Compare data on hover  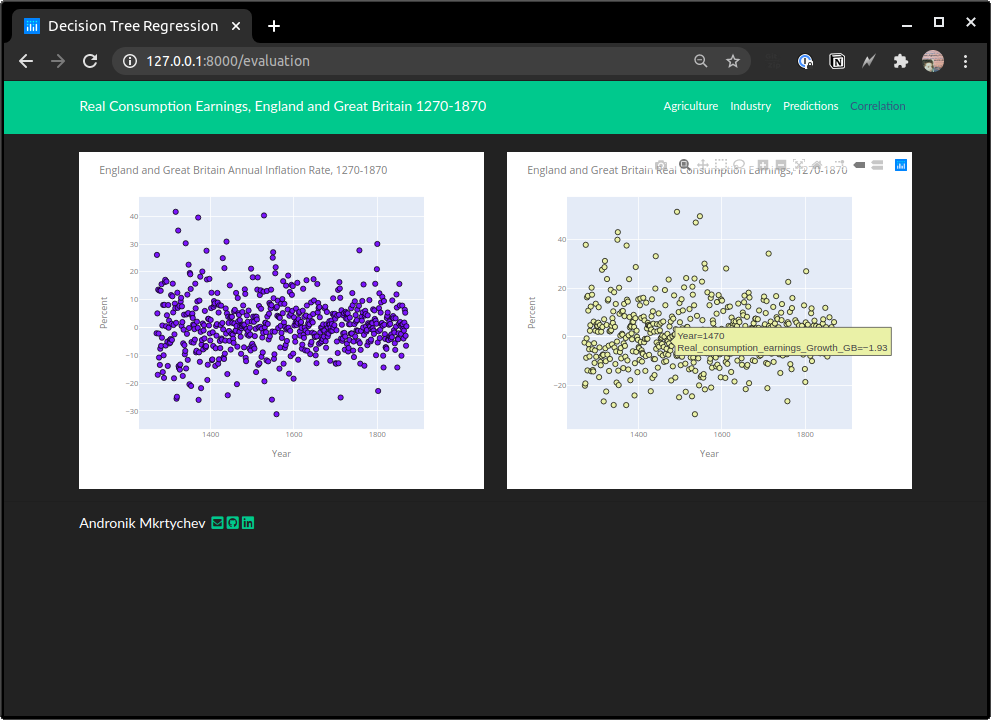877,165
